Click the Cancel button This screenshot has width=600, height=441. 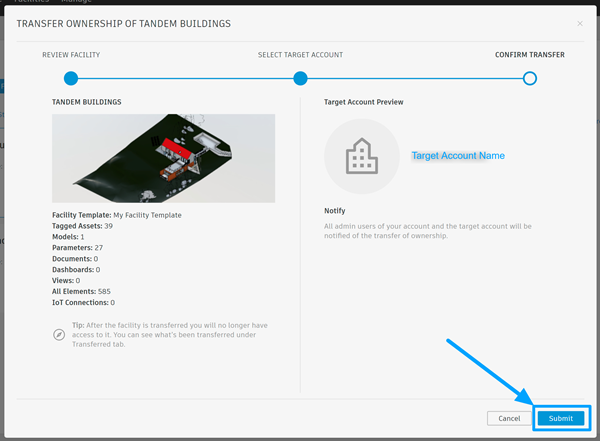pyautogui.click(x=509, y=418)
